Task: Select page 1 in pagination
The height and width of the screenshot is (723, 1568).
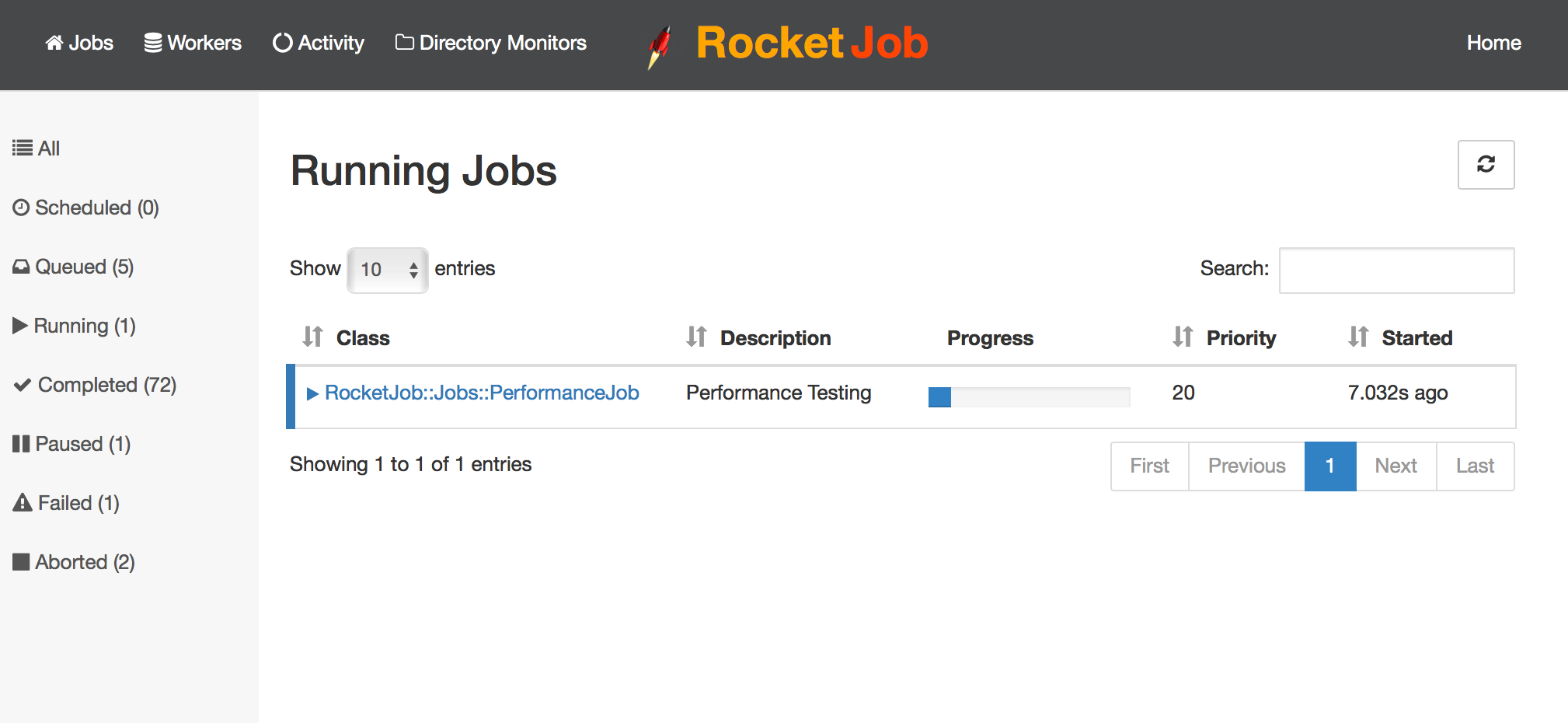Action: point(1330,466)
